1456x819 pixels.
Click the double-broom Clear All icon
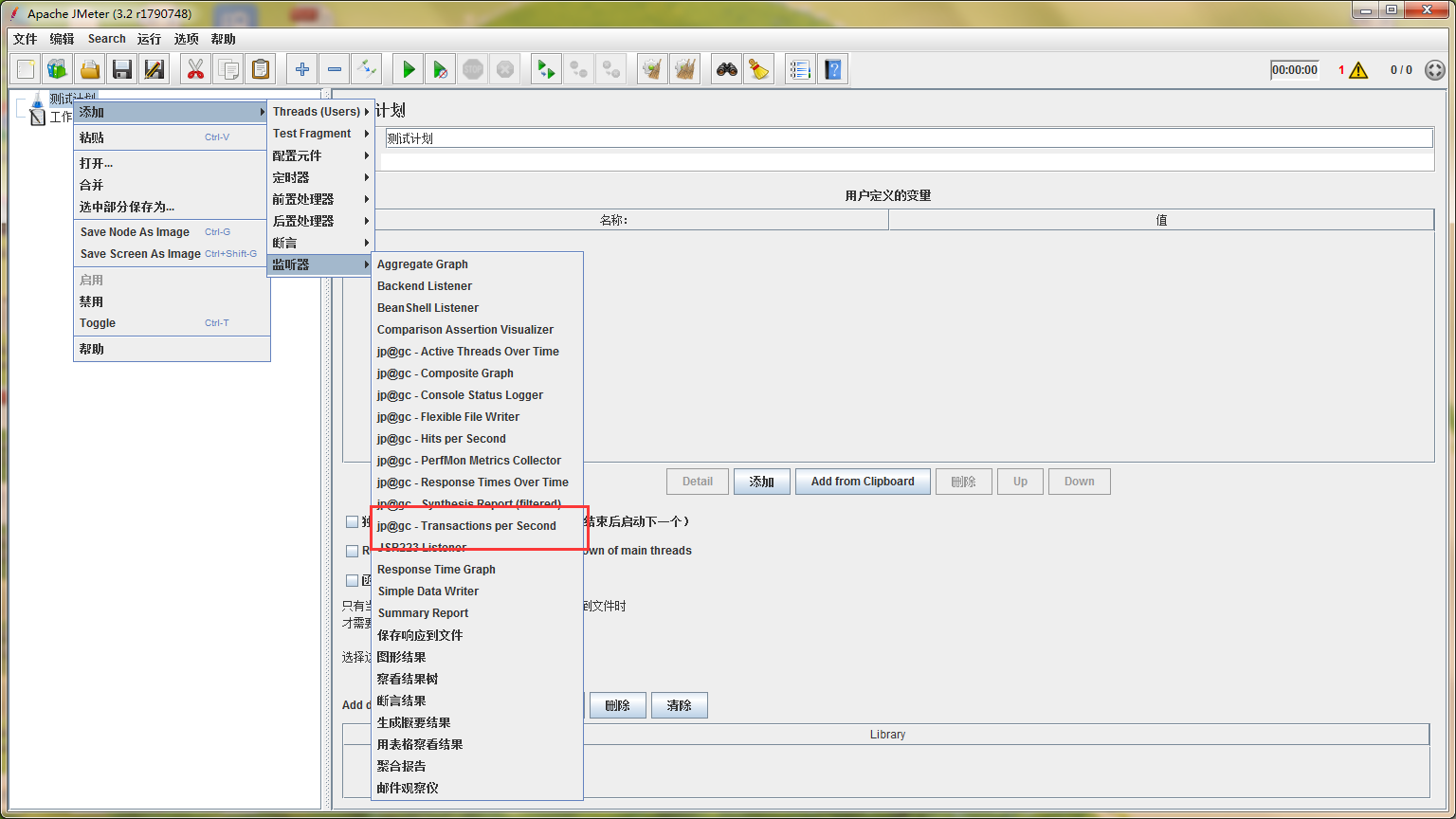684,69
